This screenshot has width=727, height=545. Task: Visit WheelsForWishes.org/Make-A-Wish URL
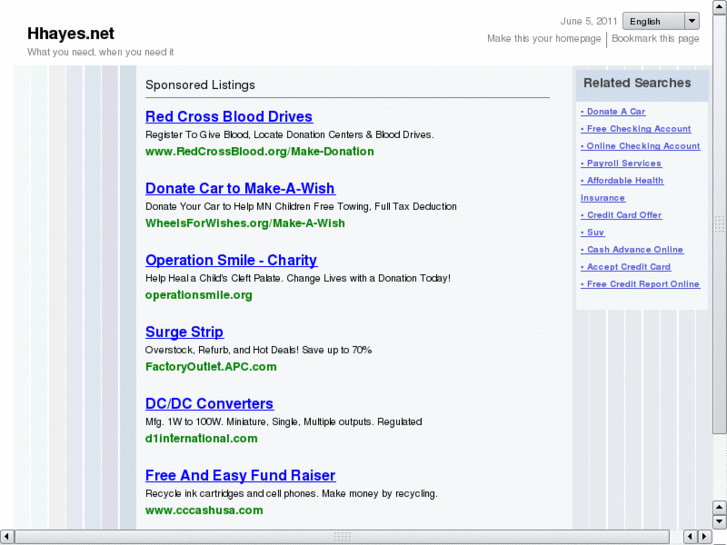[245, 223]
